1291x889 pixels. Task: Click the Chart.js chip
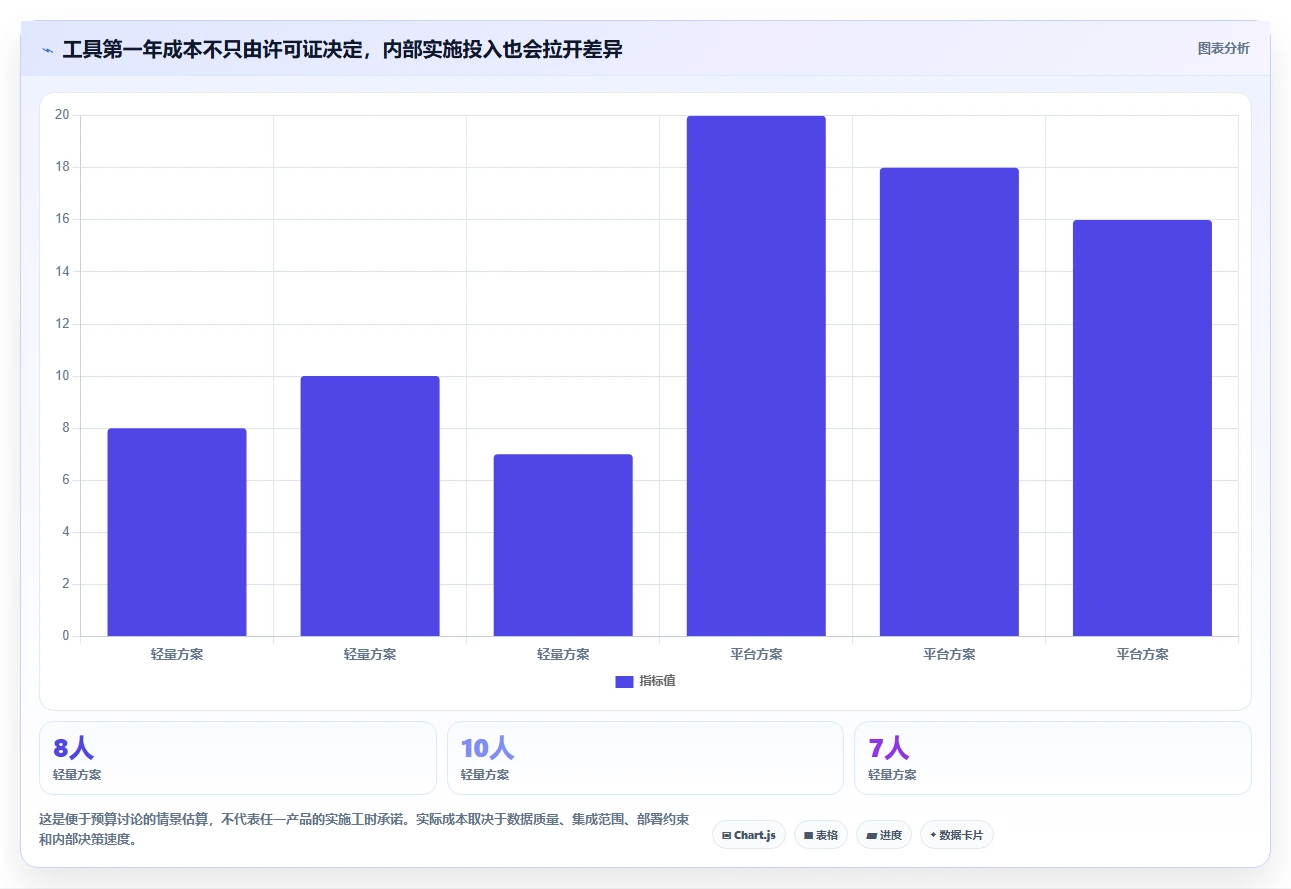pyautogui.click(x=749, y=835)
